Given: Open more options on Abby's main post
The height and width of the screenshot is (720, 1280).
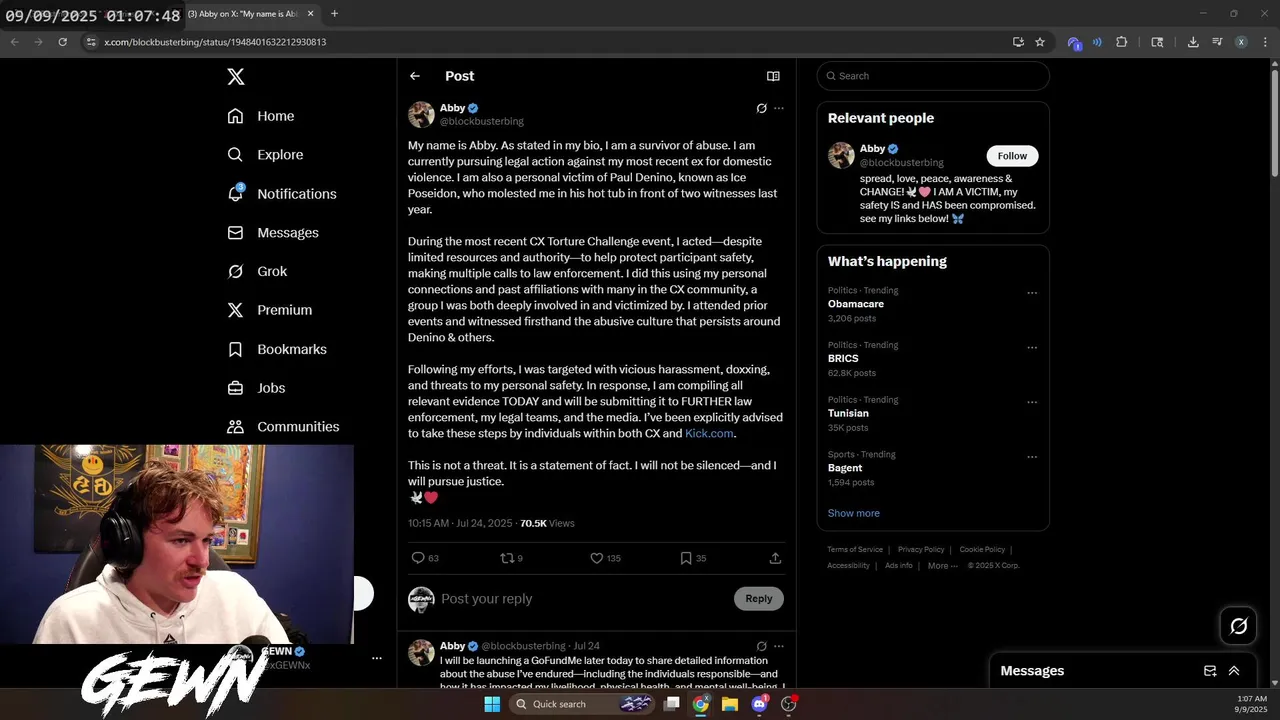Looking at the screenshot, I should (x=779, y=108).
